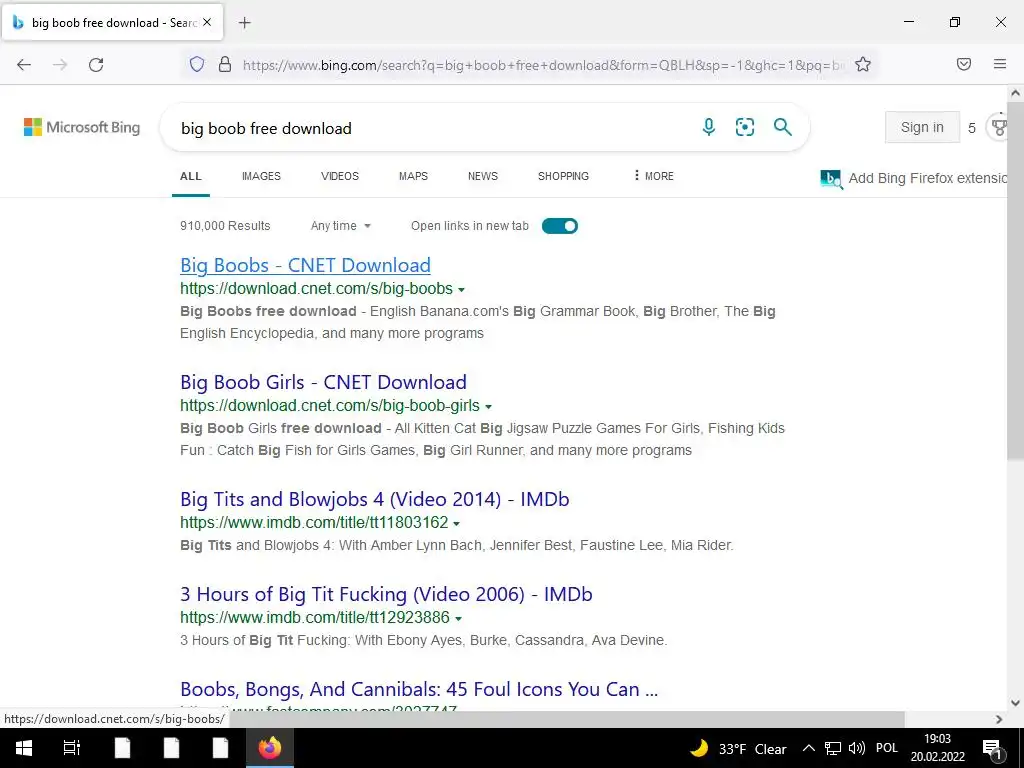The height and width of the screenshot is (768, 1024).
Task: Go back using the browser back arrow
Action: click(24, 65)
